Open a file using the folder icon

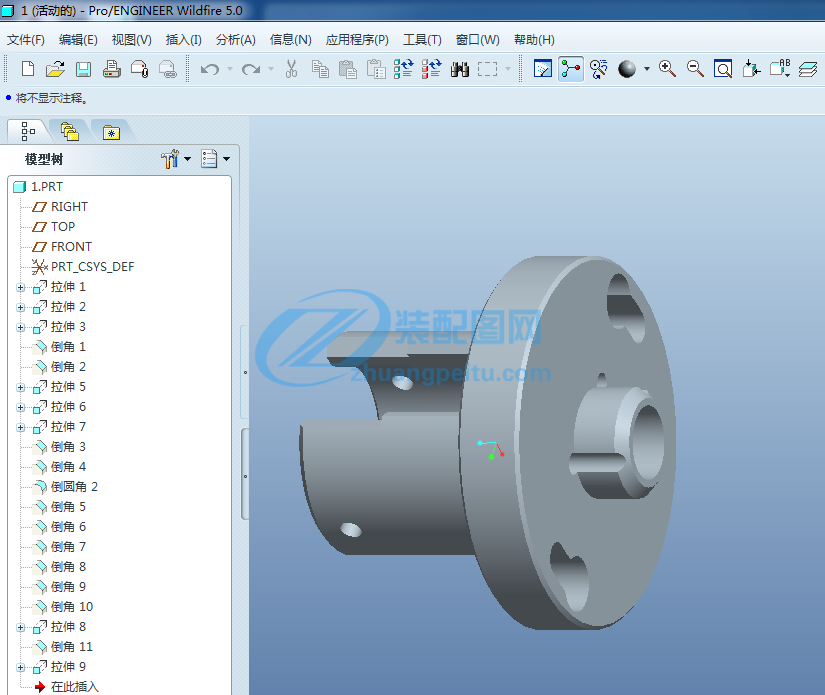(x=55, y=69)
